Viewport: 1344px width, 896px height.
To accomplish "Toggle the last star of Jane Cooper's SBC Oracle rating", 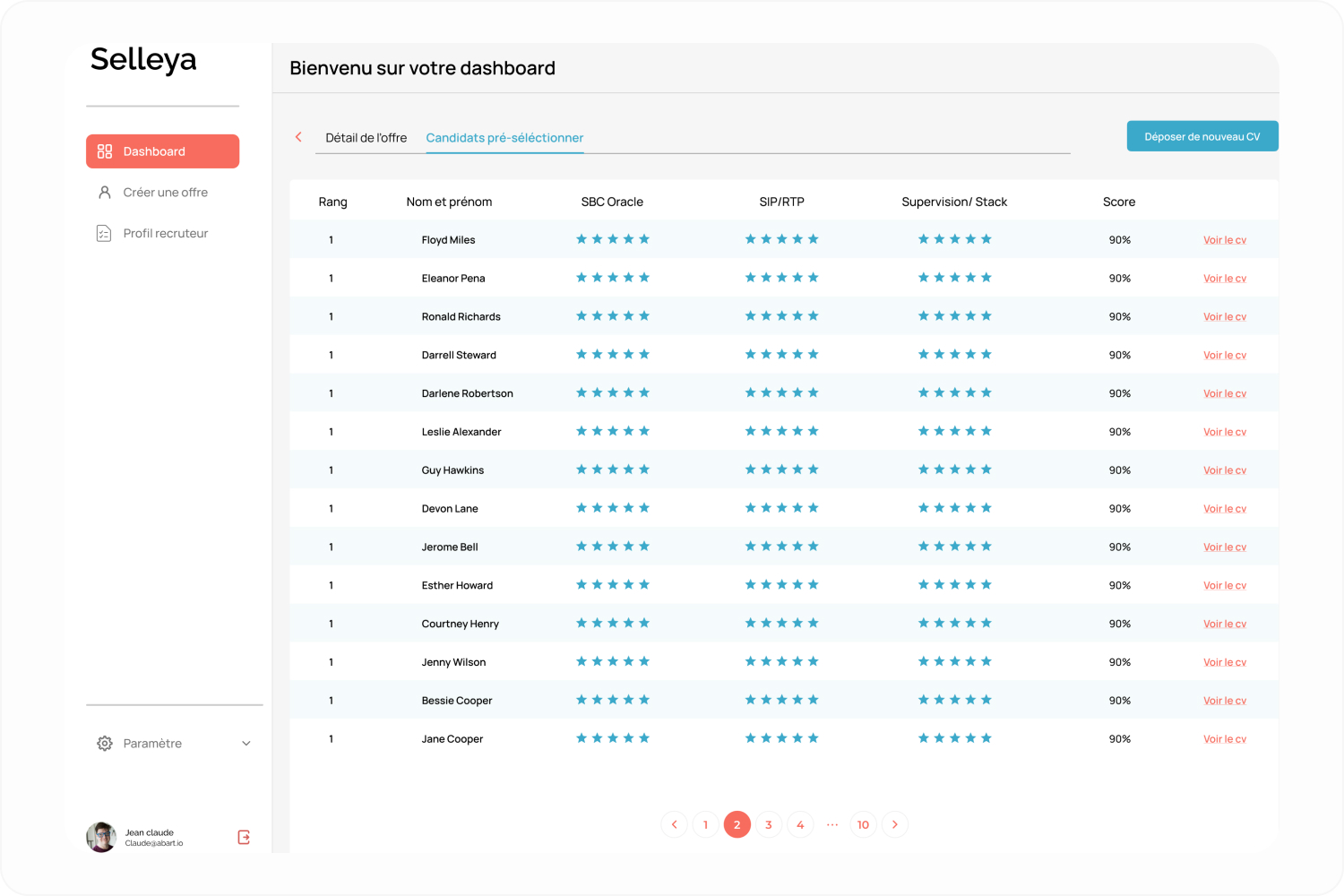I will coord(645,737).
